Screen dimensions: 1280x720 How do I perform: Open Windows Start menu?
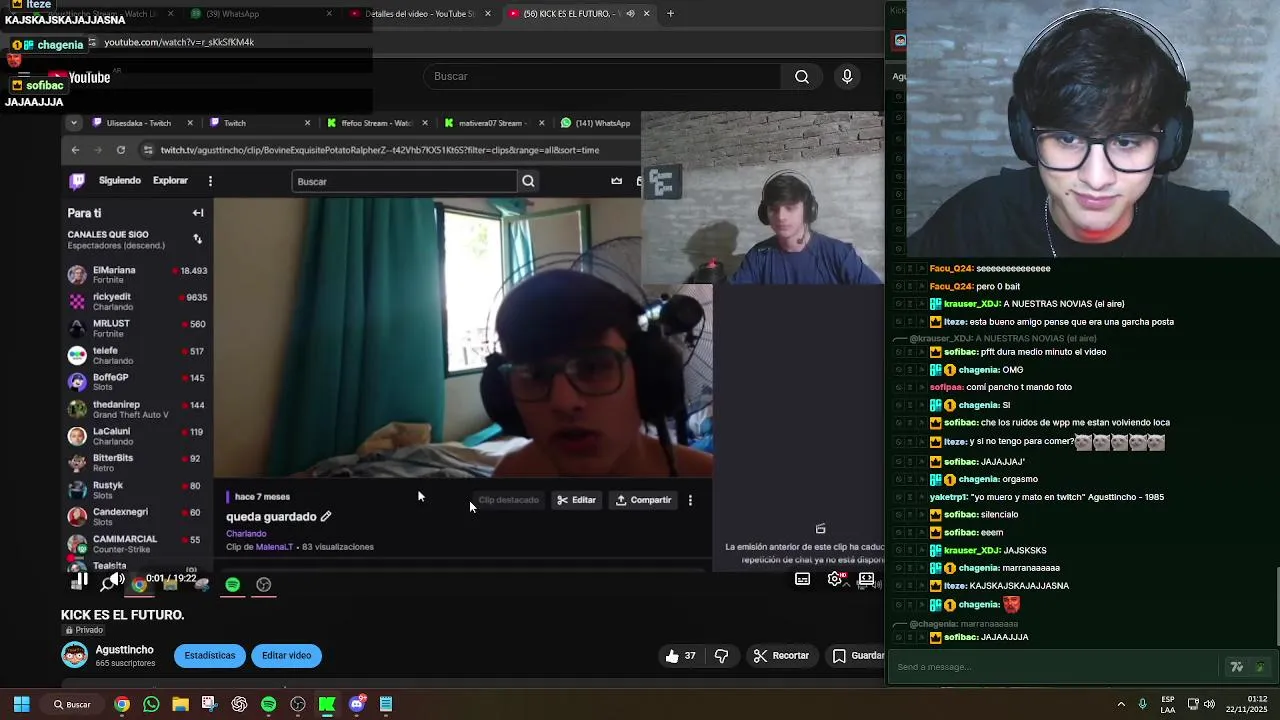click(x=21, y=704)
